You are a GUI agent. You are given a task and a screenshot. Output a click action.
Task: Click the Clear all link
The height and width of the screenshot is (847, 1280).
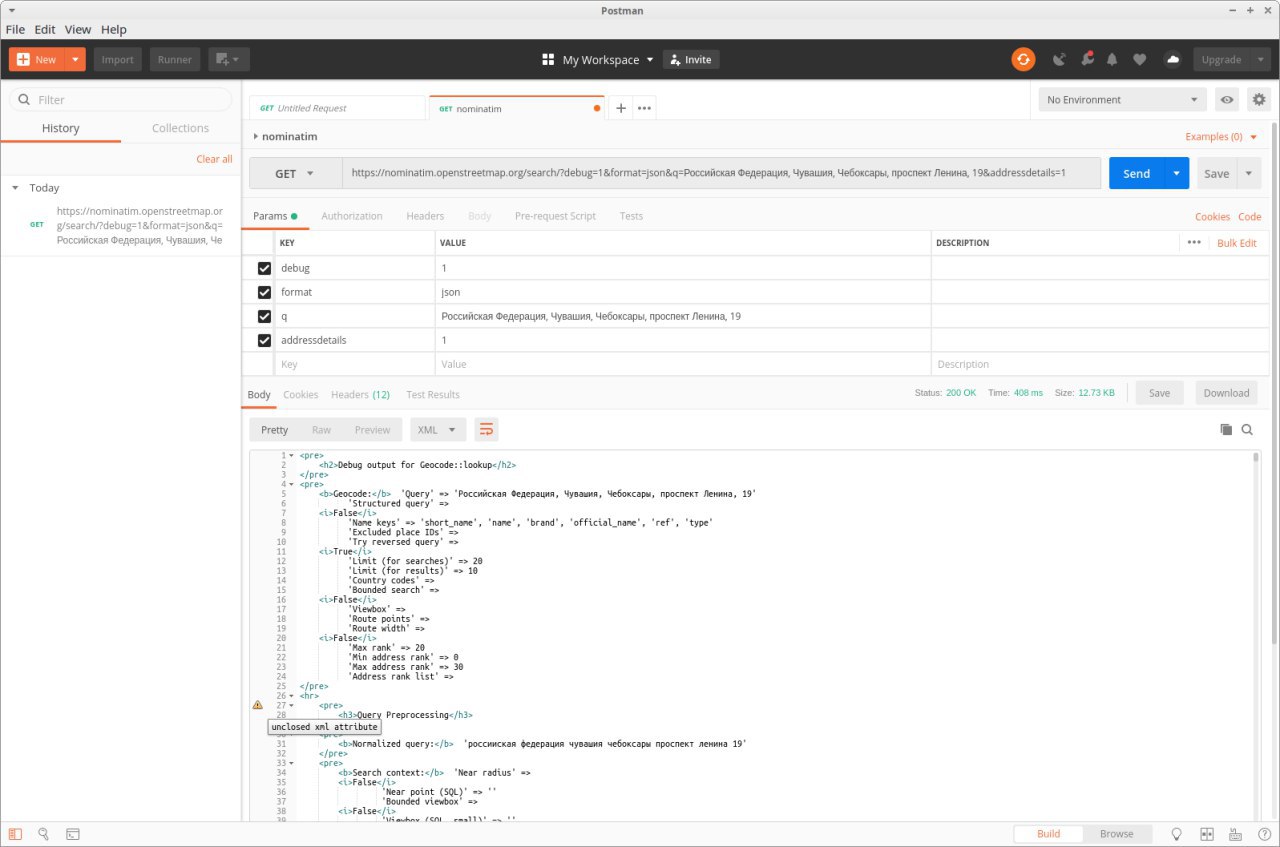click(x=214, y=159)
